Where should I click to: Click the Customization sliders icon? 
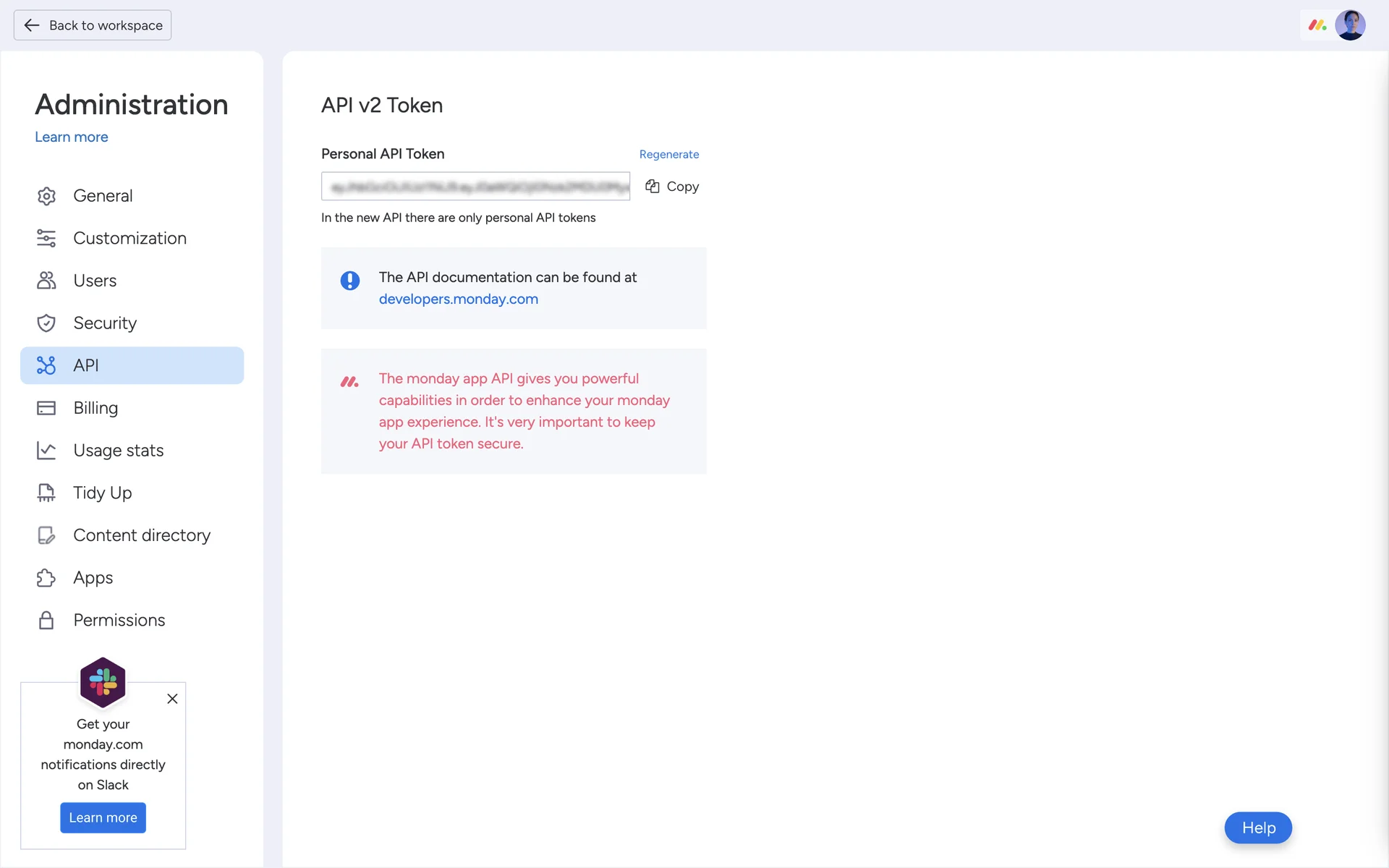[46, 238]
